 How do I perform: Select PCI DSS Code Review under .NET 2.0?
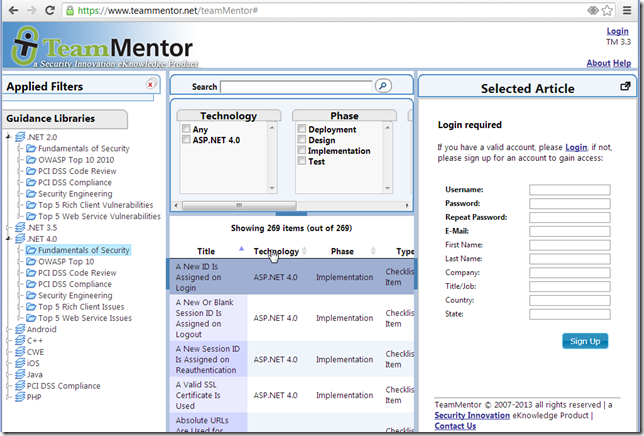pyautogui.click(x=77, y=171)
